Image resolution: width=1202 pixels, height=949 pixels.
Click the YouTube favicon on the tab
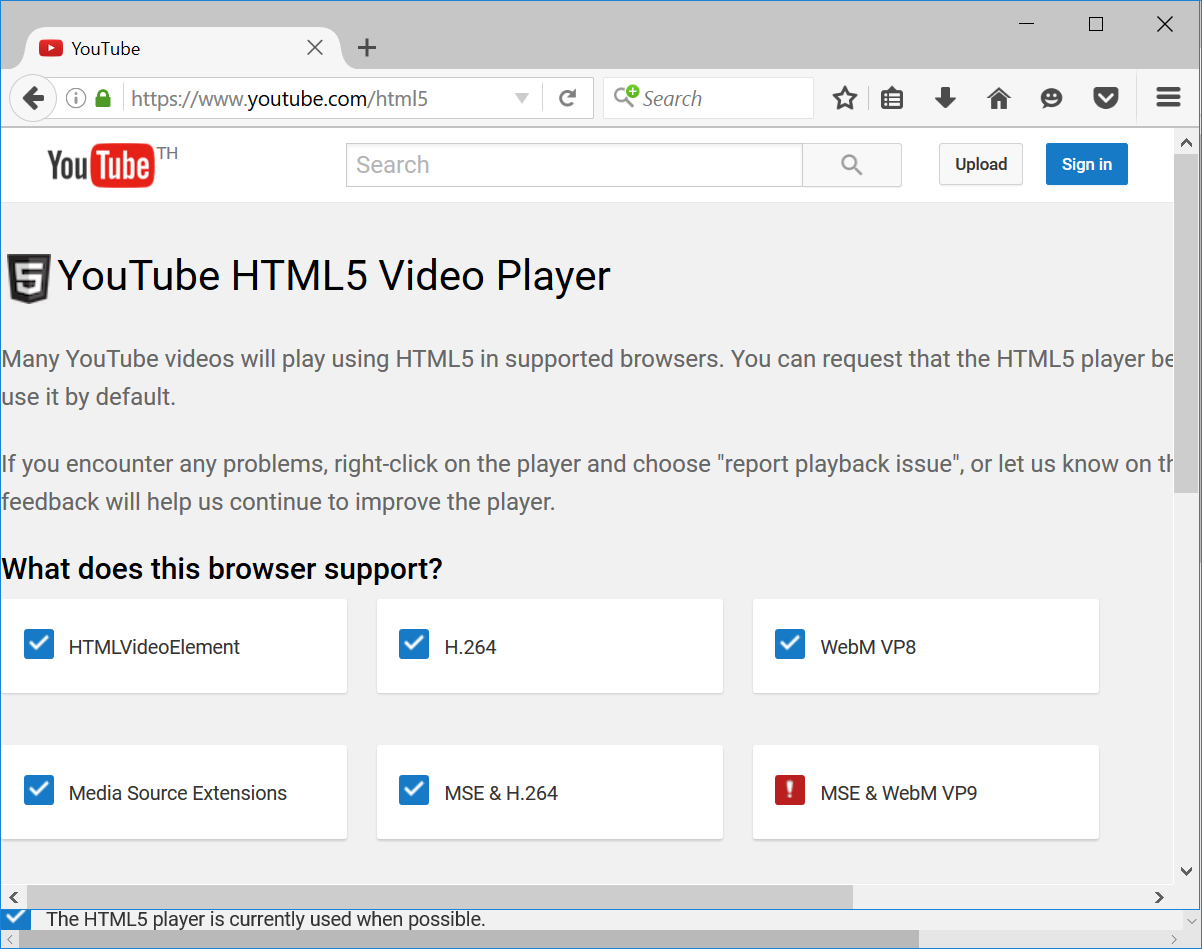click(51, 48)
